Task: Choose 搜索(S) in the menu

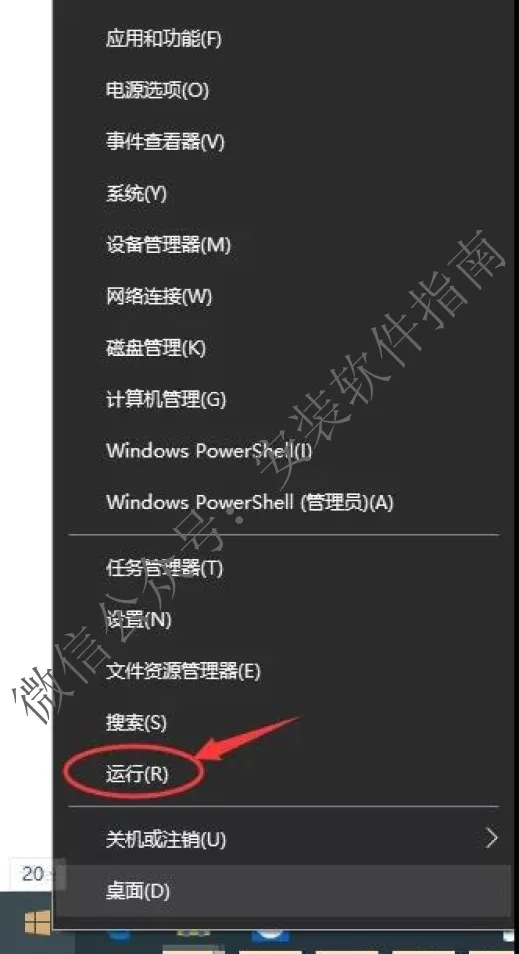Action: 136,723
